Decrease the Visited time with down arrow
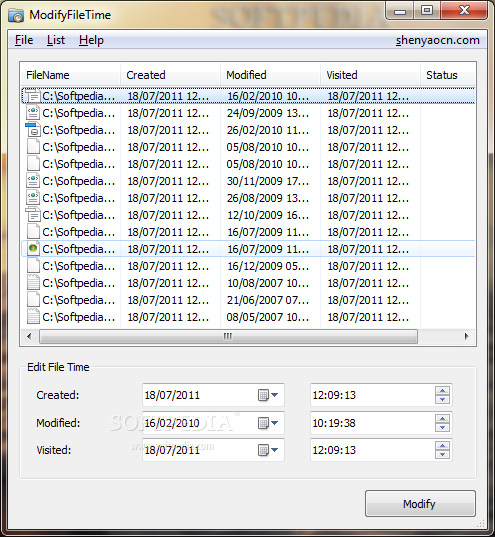This screenshot has height=537, width=495. point(443,455)
